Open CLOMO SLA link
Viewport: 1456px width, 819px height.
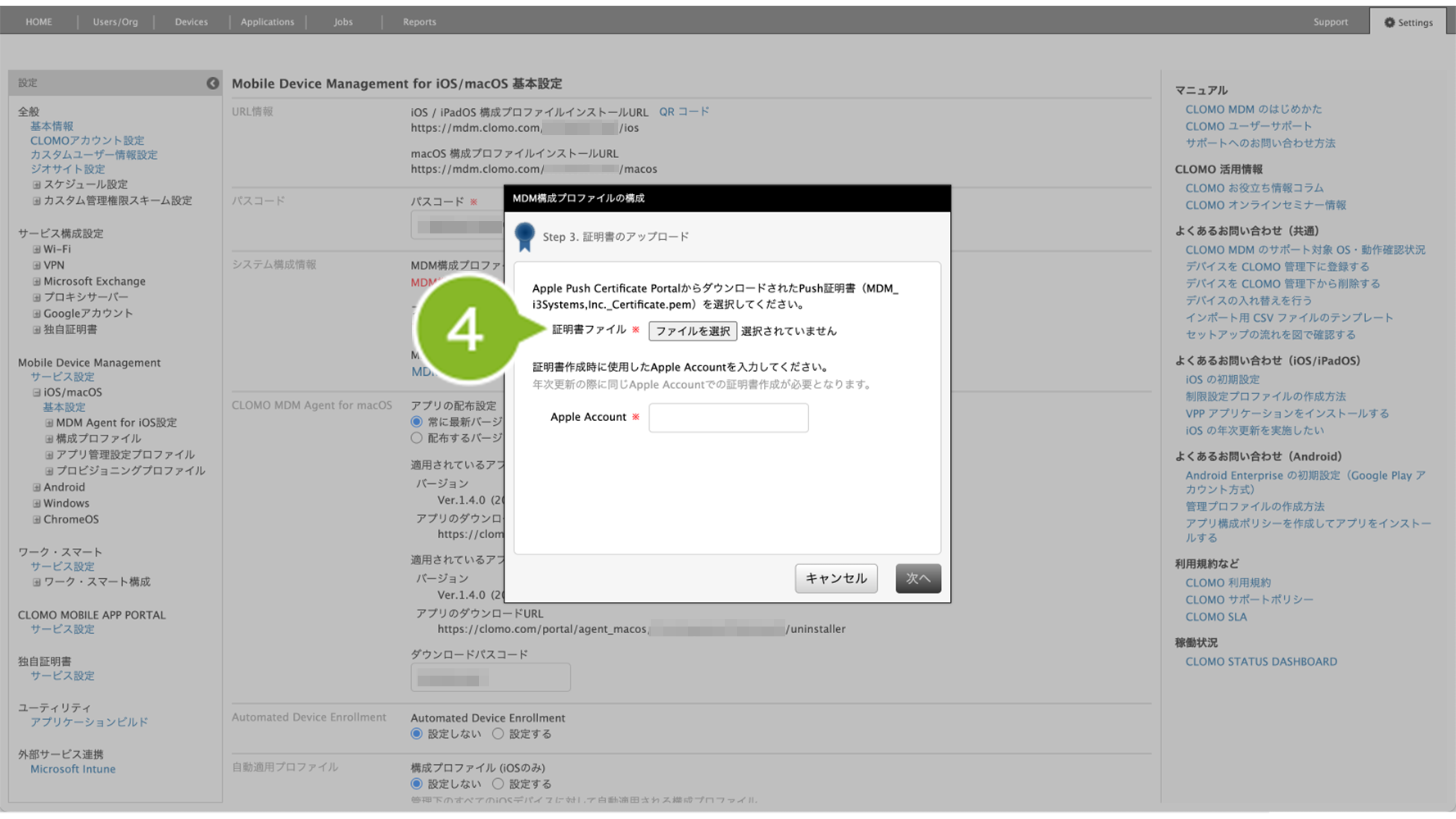click(x=1215, y=618)
